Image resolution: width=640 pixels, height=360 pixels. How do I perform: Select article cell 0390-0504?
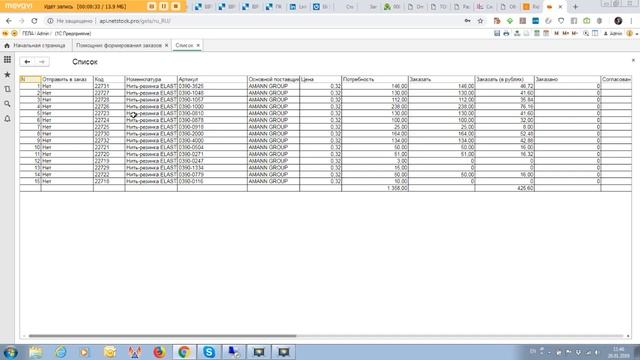pyautogui.click(x=212, y=147)
